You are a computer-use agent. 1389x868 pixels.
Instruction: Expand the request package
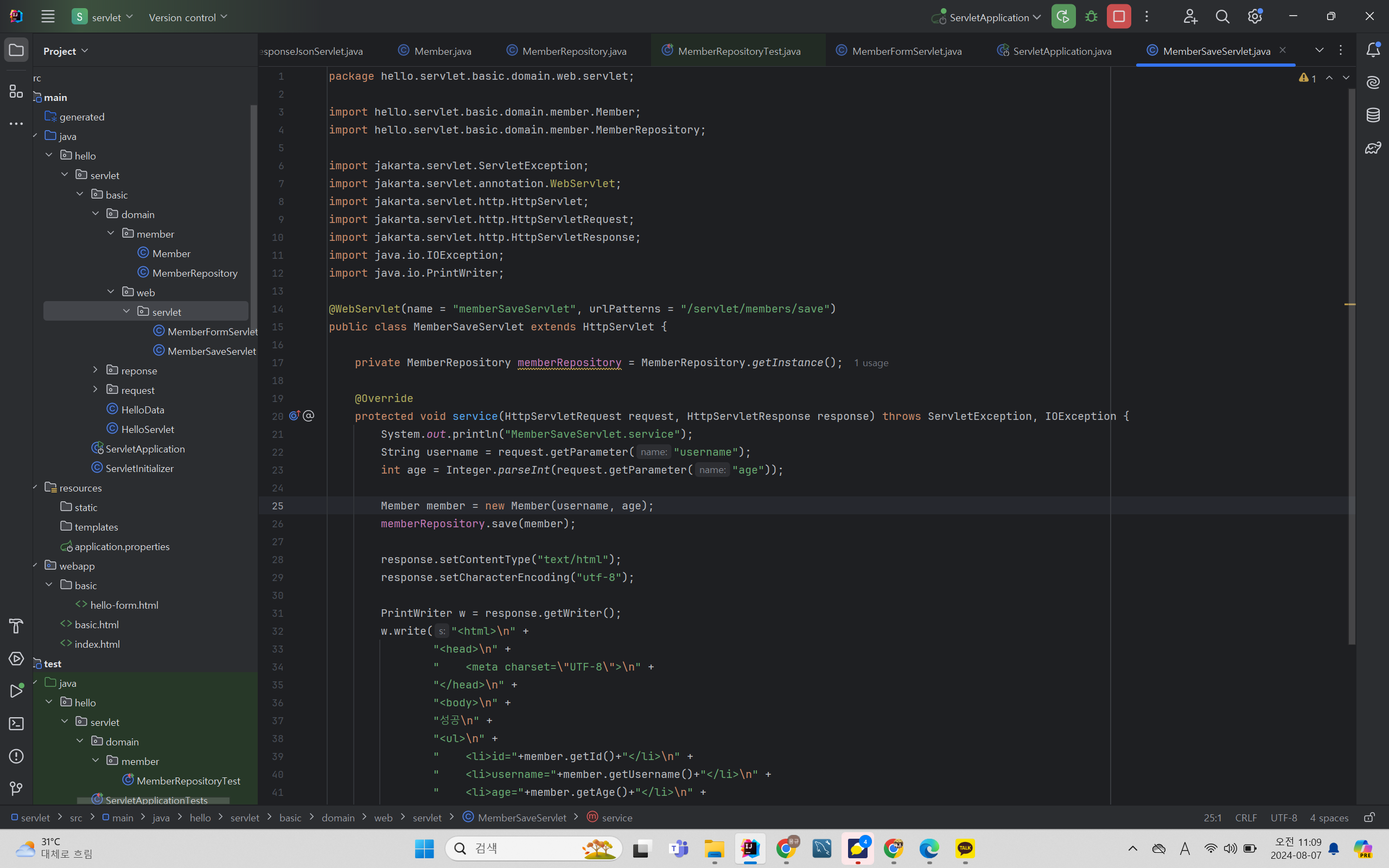pos(95,389)
